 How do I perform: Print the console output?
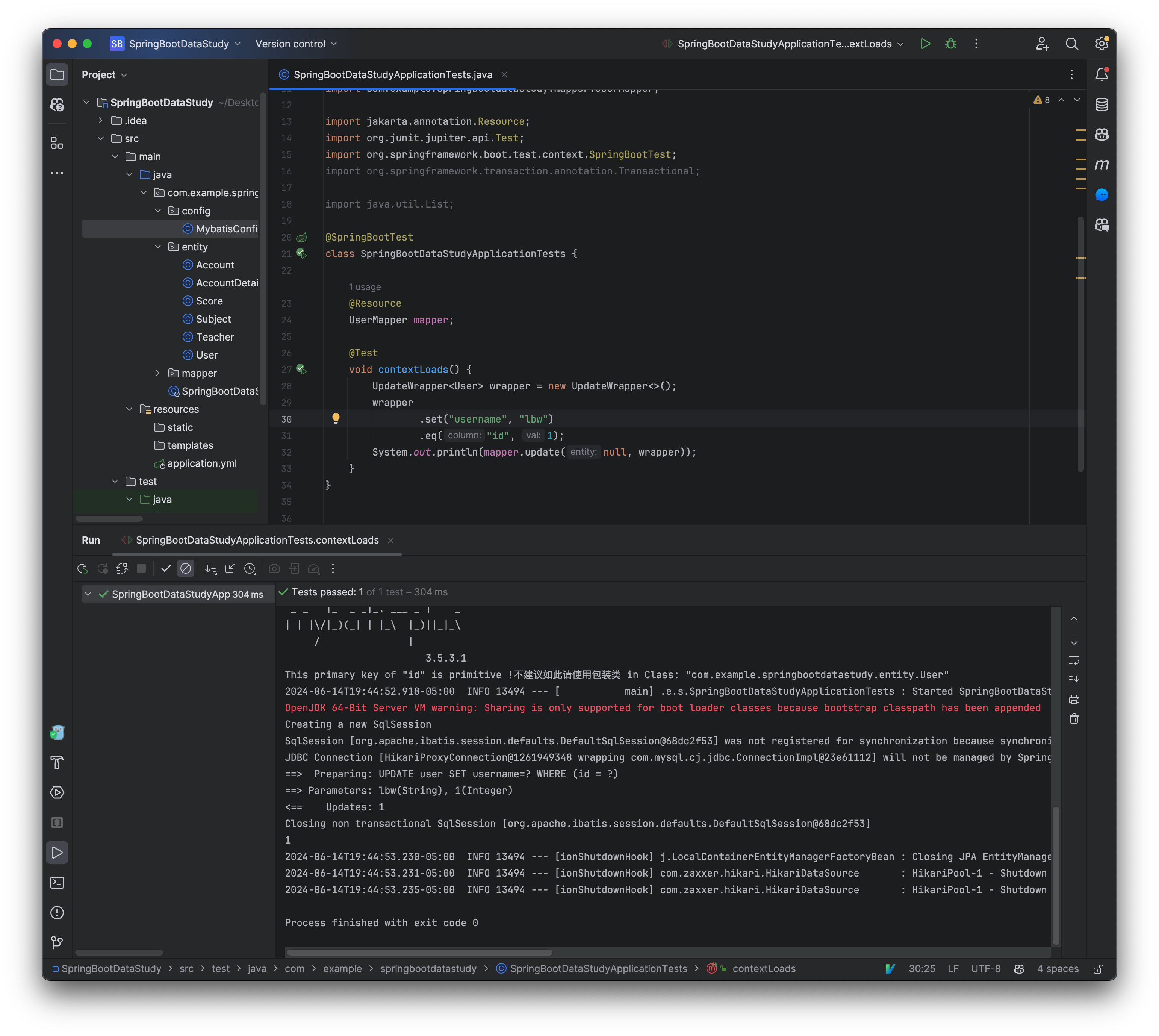(1074, 700)
